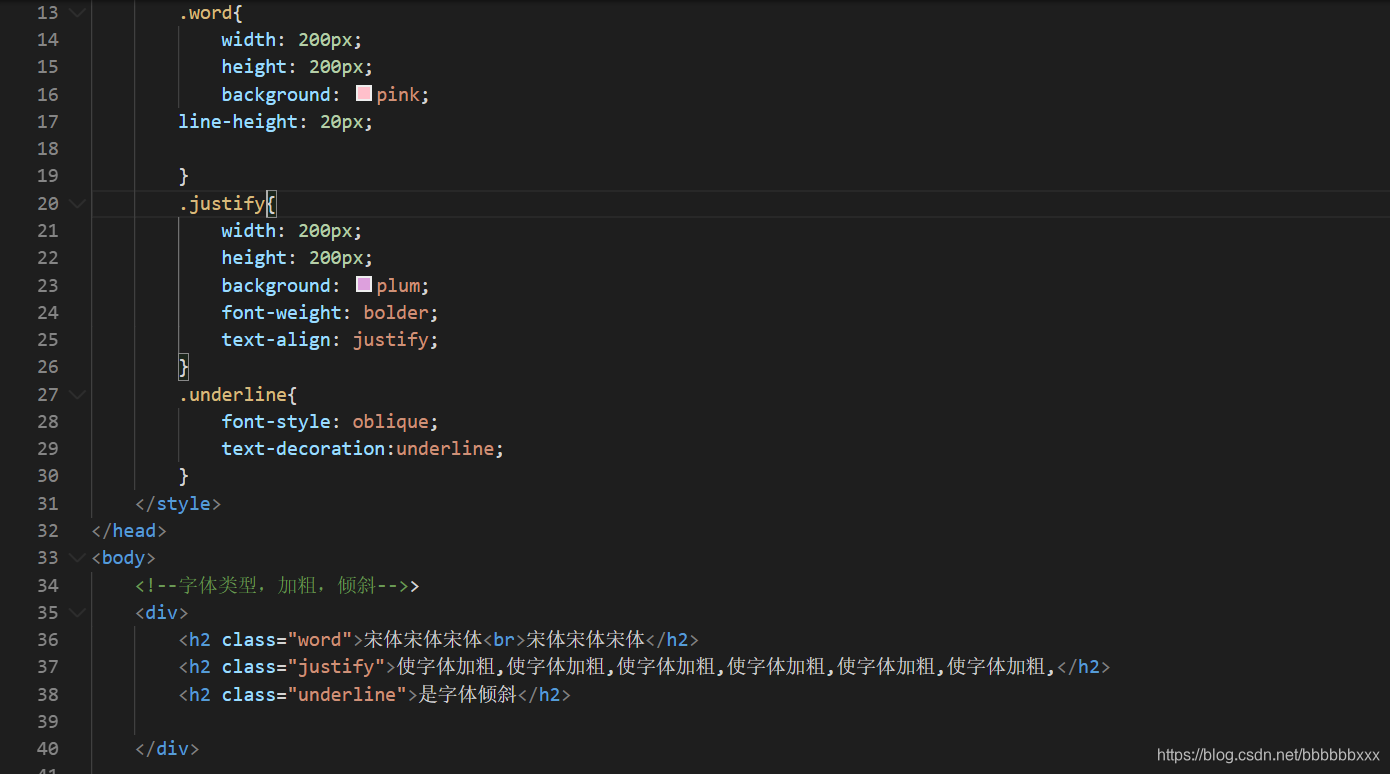Click the font-style property name
Screen dimensions: 1390x774
[x=276, y=422]
